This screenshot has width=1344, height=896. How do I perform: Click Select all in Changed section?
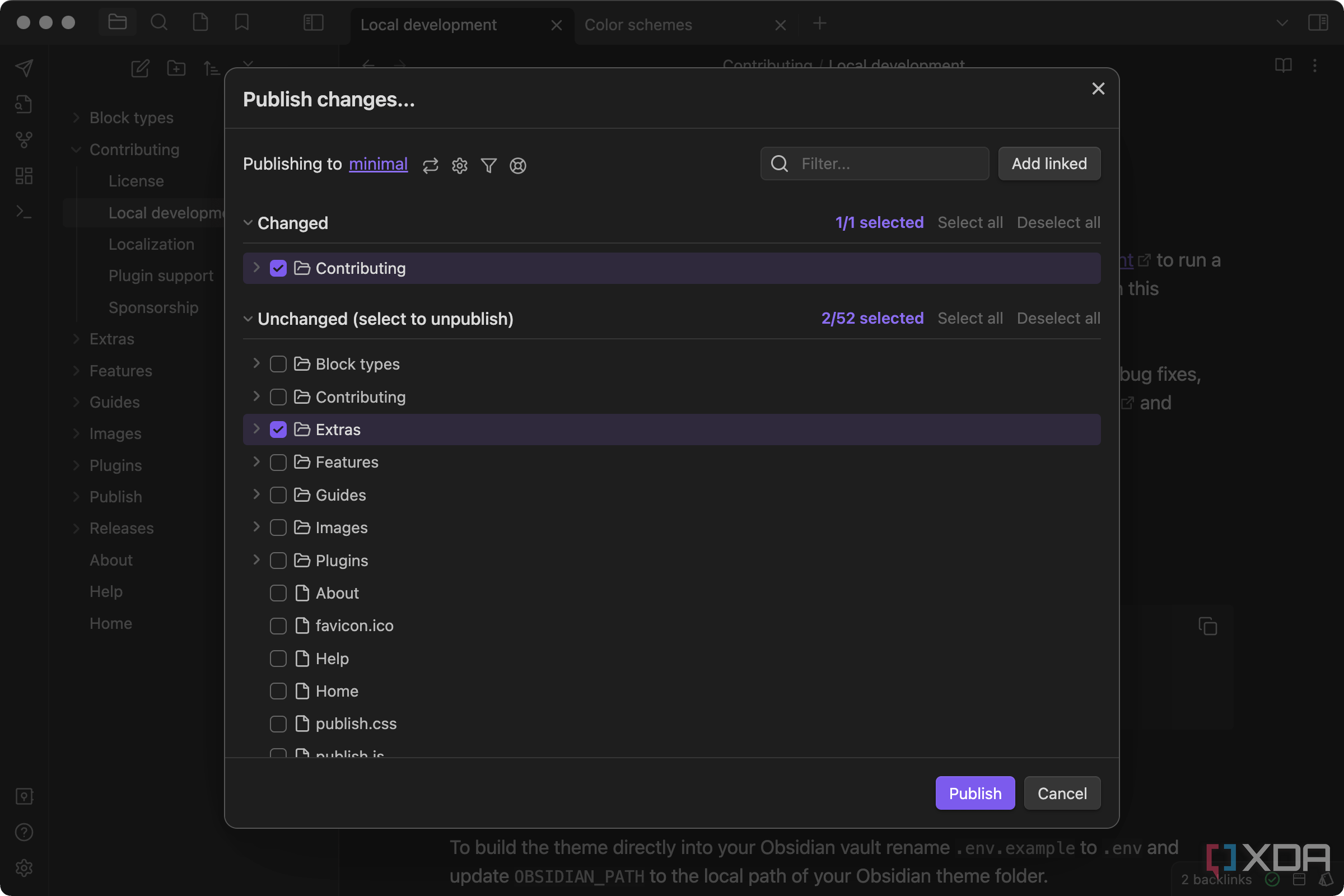(970, 222)
